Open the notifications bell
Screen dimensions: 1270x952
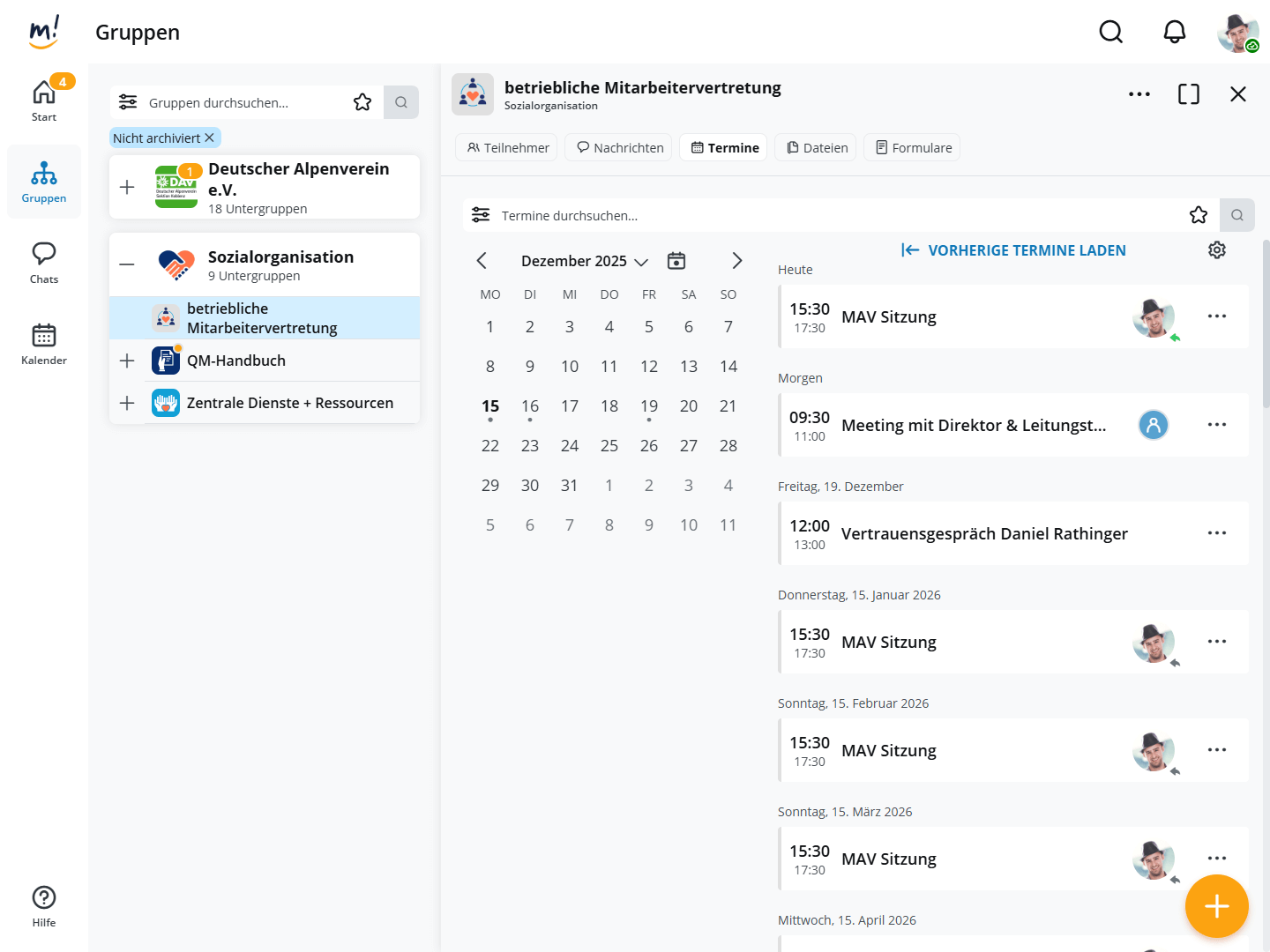click(1174, 33)
